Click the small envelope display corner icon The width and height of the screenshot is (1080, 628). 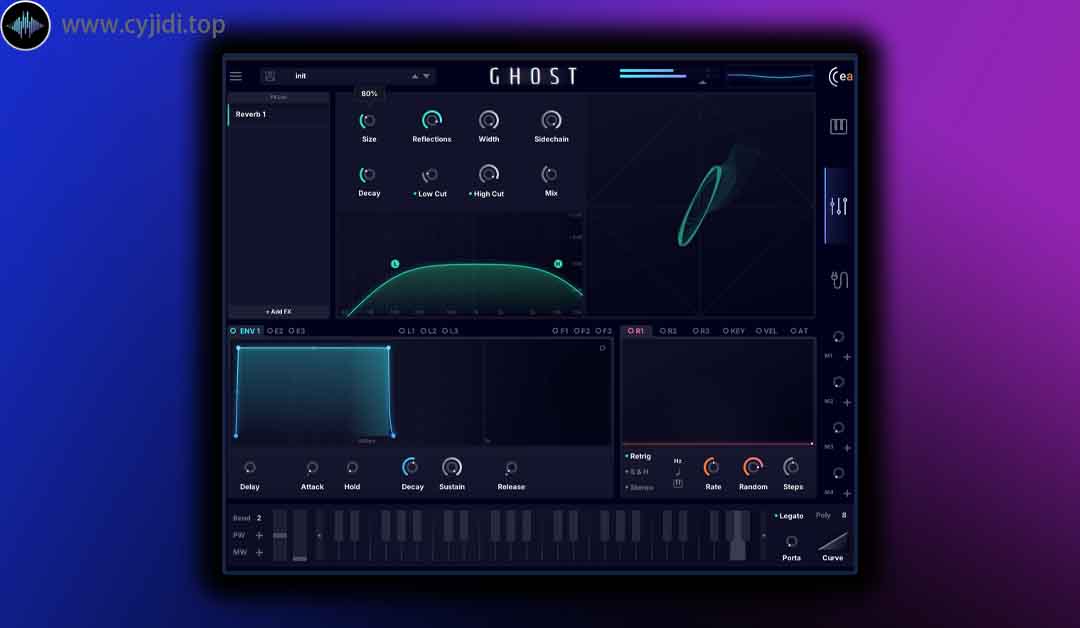pos(602,348)
